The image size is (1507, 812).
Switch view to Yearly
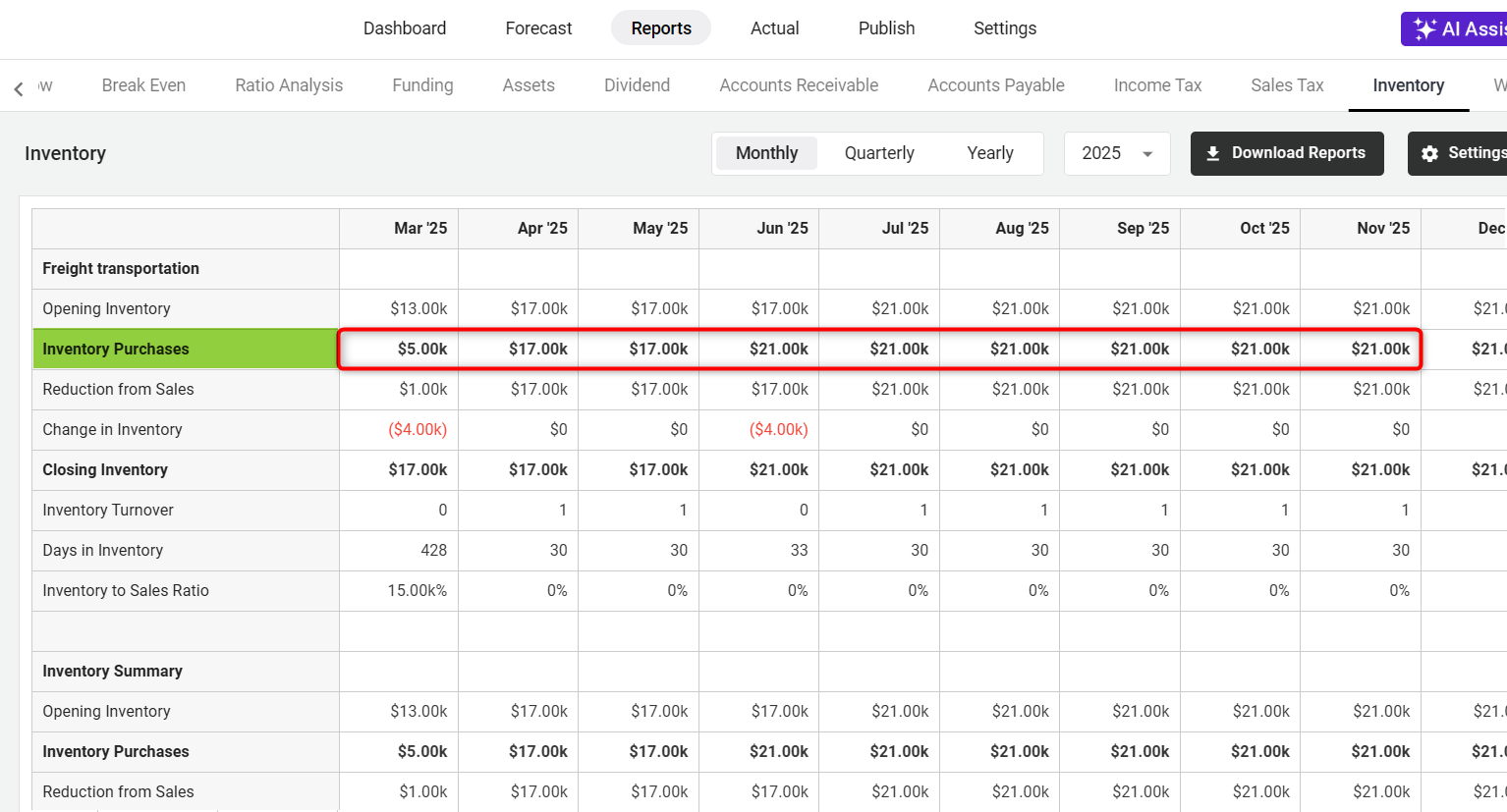click(x=990, y=153)
